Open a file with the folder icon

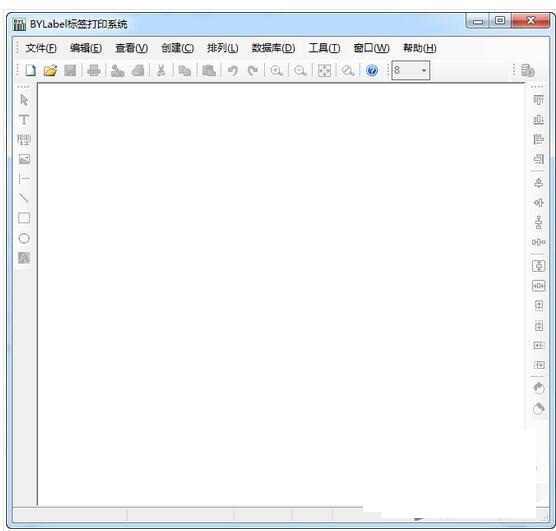pos(50,70)
